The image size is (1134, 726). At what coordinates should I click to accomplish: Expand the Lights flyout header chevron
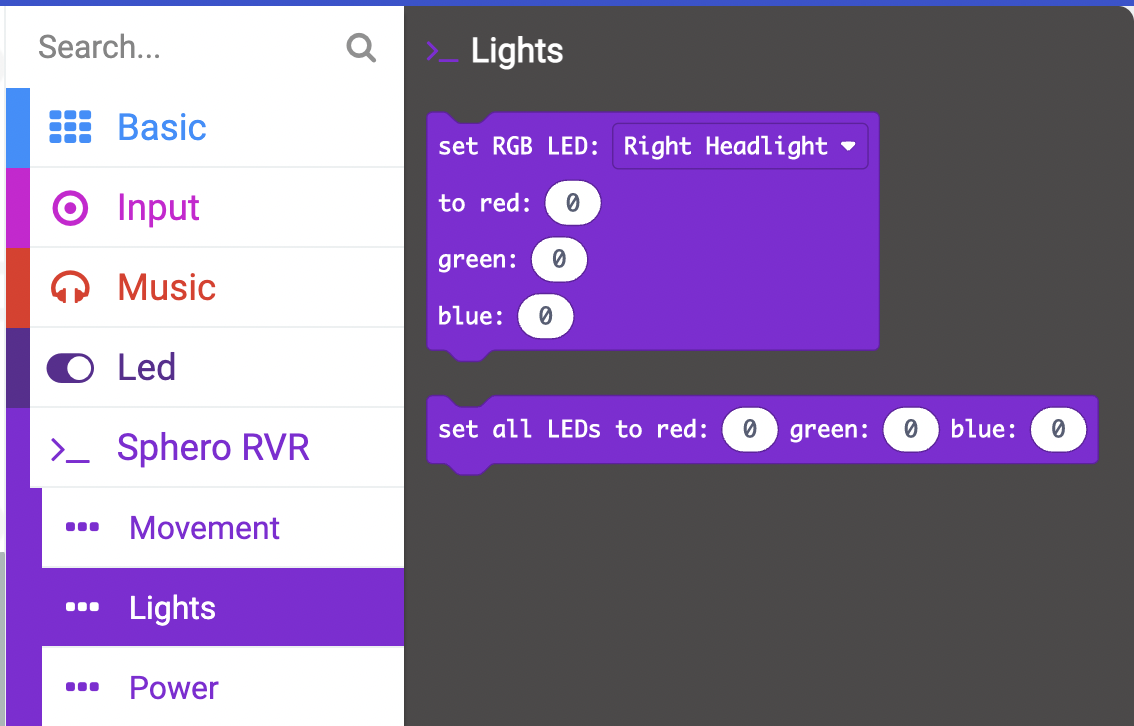[x=441, y=50]
